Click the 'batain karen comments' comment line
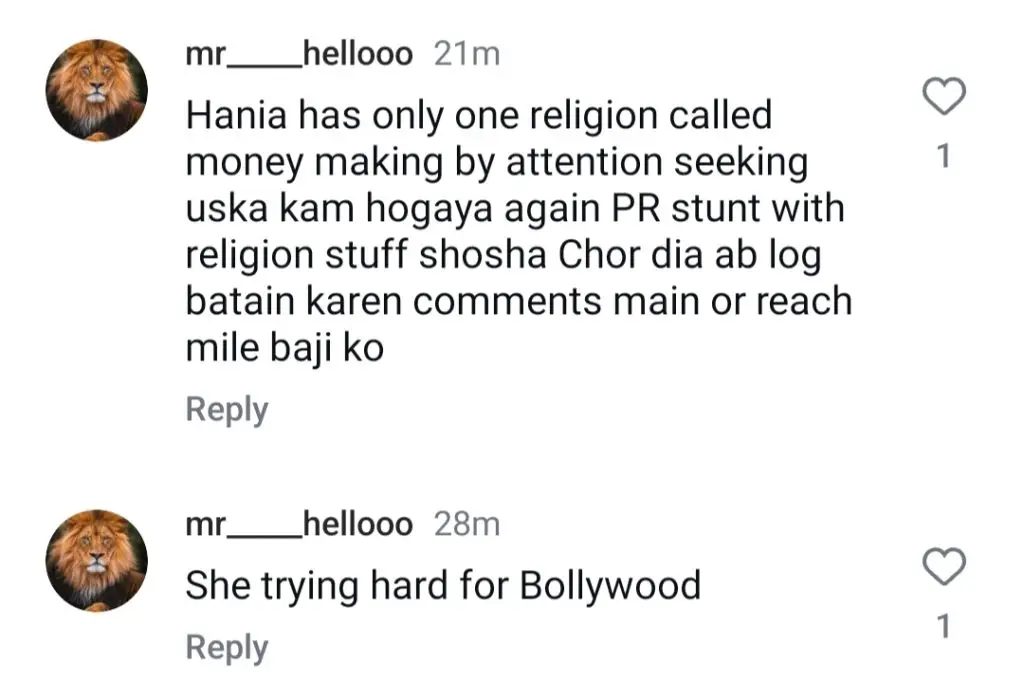This screenshot has width=1024, height=700. pyautogui.click(x=519, y=301)
